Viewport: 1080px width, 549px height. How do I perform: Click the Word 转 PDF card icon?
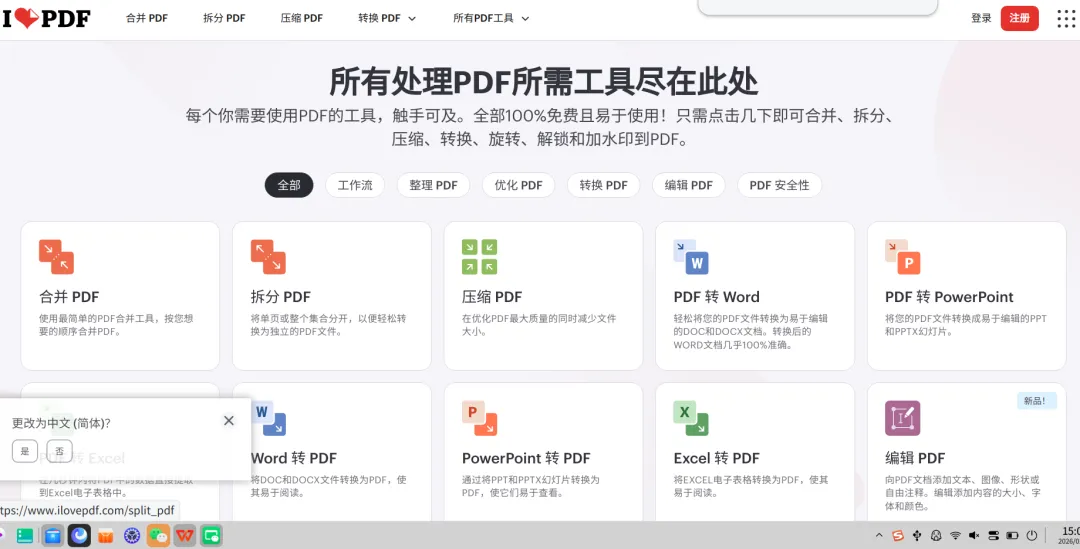click(268, 418)
